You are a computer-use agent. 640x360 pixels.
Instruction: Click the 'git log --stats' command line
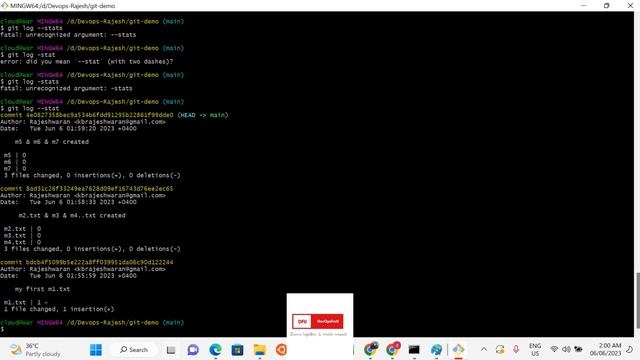[x=31, y=28]
